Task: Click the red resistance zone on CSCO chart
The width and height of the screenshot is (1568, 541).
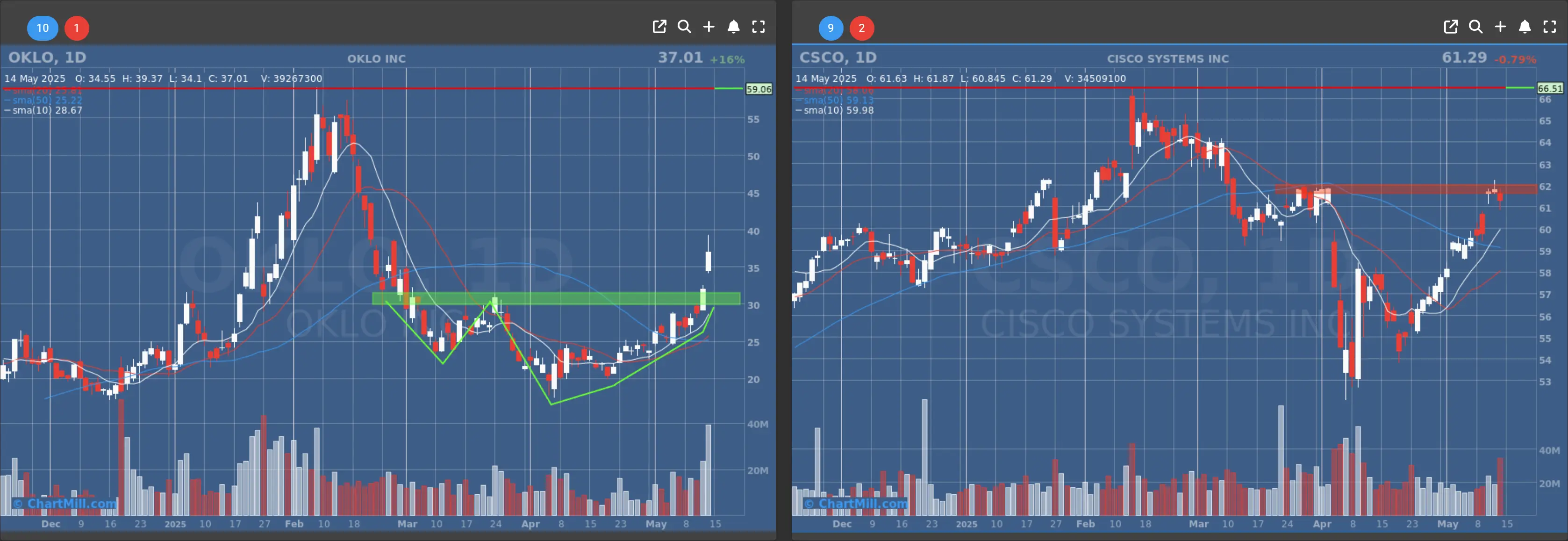Action: coord(1405,189)
